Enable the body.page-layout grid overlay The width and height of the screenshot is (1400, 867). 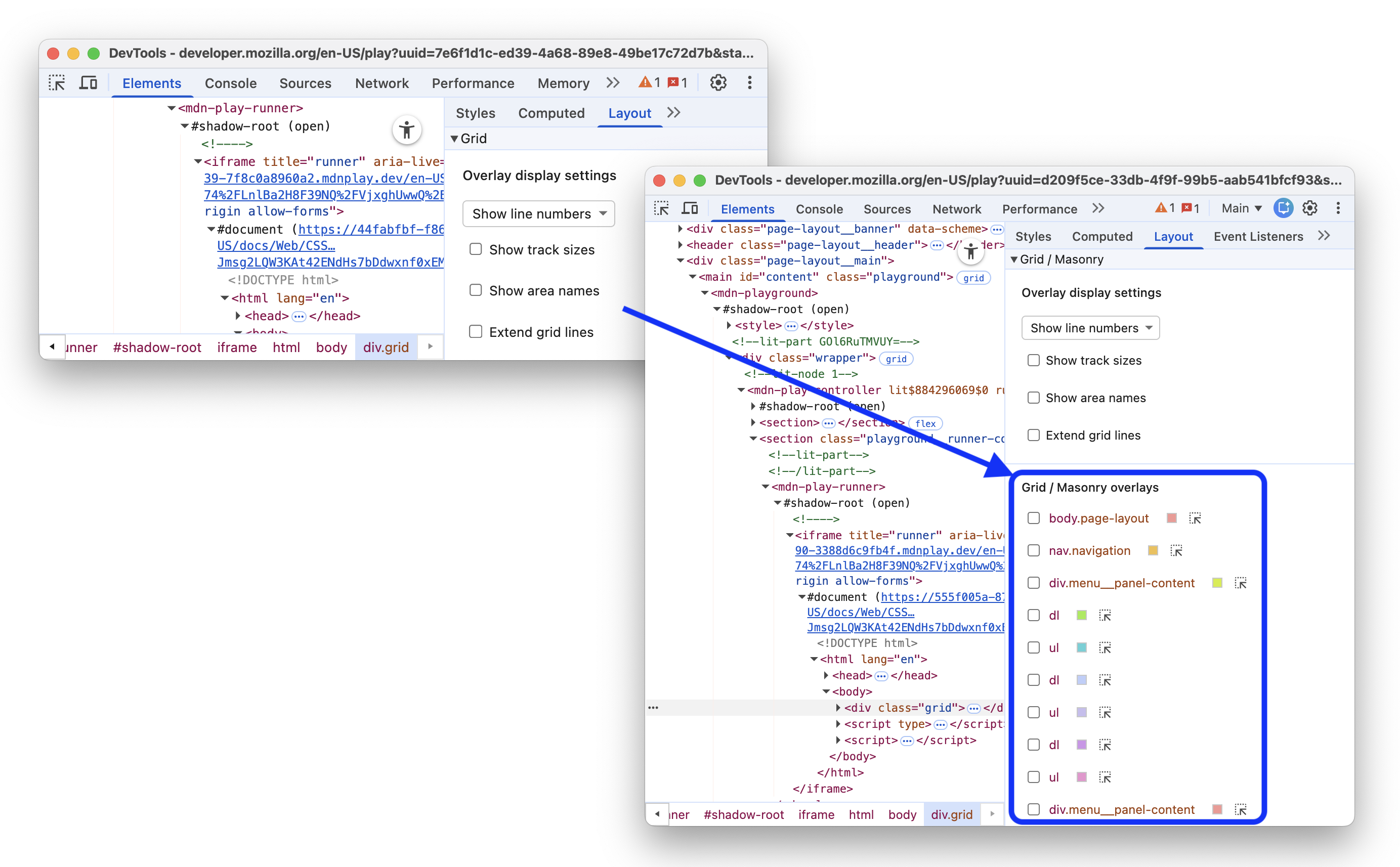pyautogui.click(x=1034, y=518)
